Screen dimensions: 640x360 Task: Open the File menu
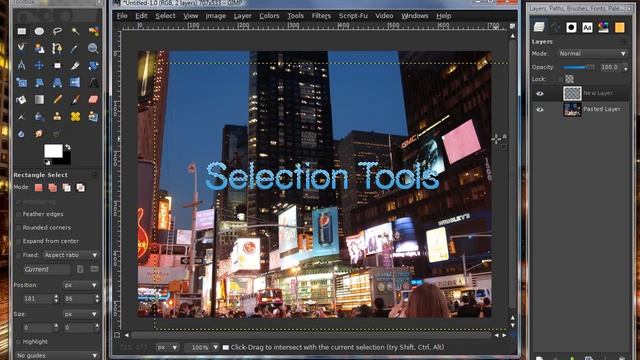[x=122, y=16]
